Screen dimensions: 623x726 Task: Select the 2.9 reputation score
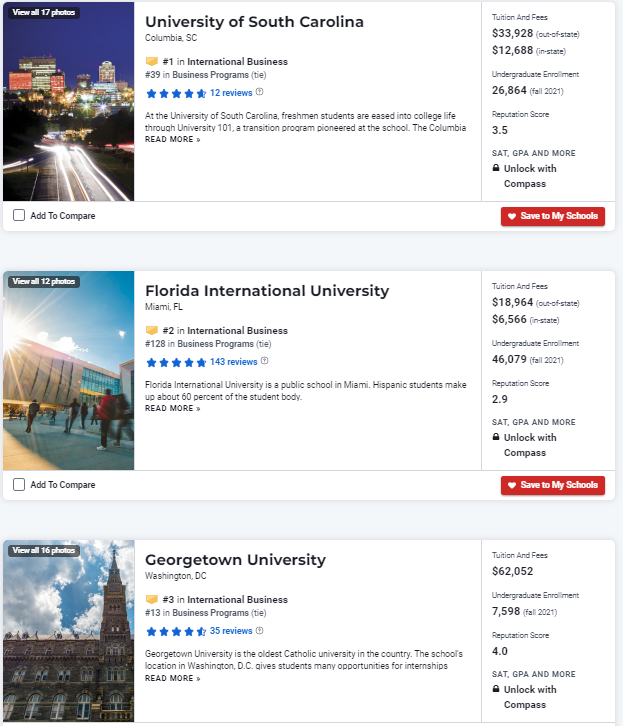tap(500, 399)
